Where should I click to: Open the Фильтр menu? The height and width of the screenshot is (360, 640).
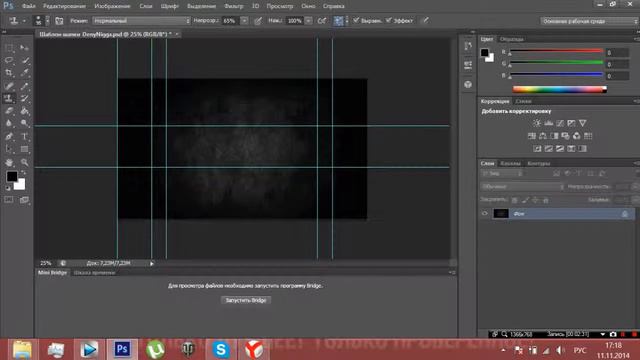pos(234,6)
